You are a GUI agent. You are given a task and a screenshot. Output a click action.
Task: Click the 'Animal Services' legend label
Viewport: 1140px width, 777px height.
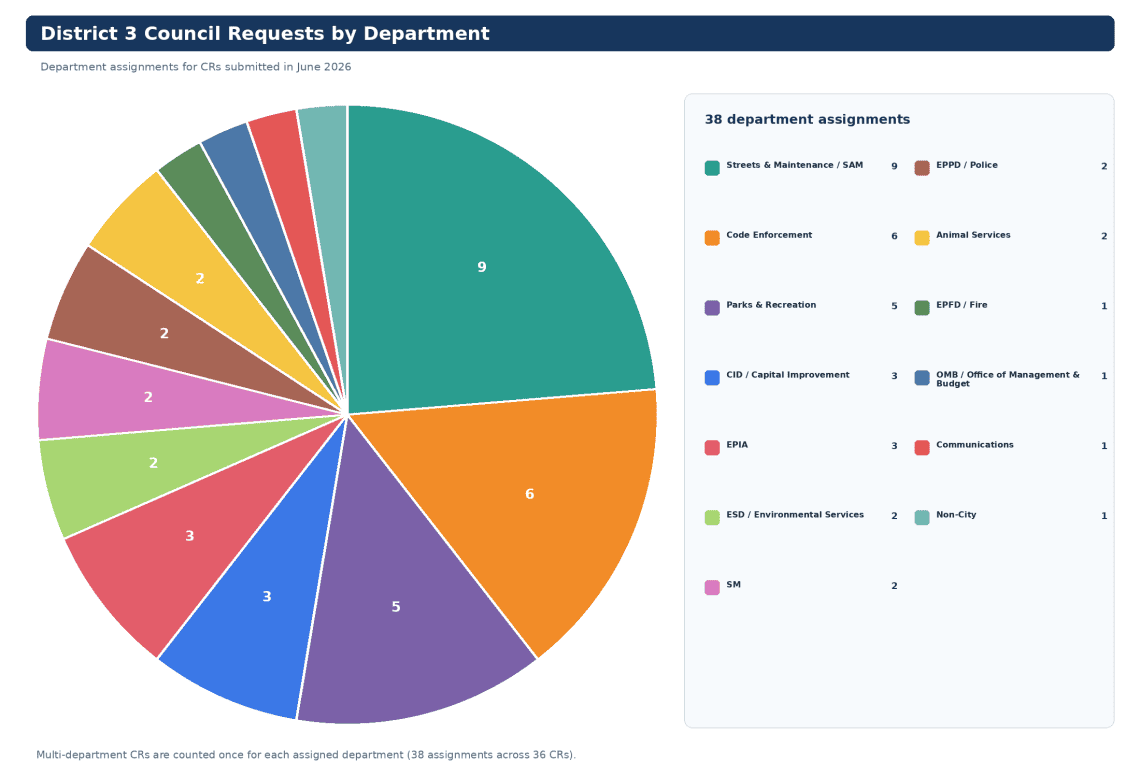coord(973,235)
